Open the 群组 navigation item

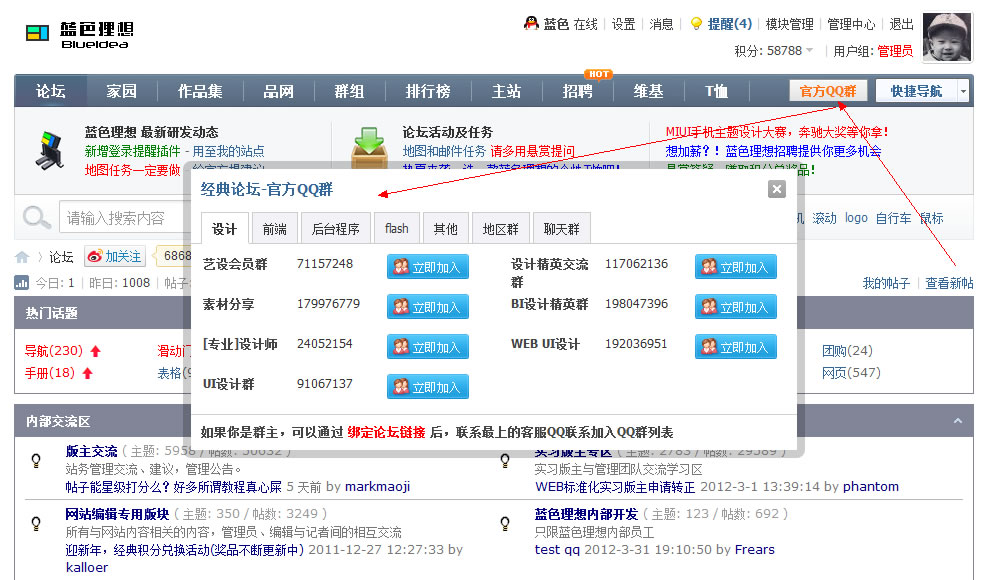(349, 92)
